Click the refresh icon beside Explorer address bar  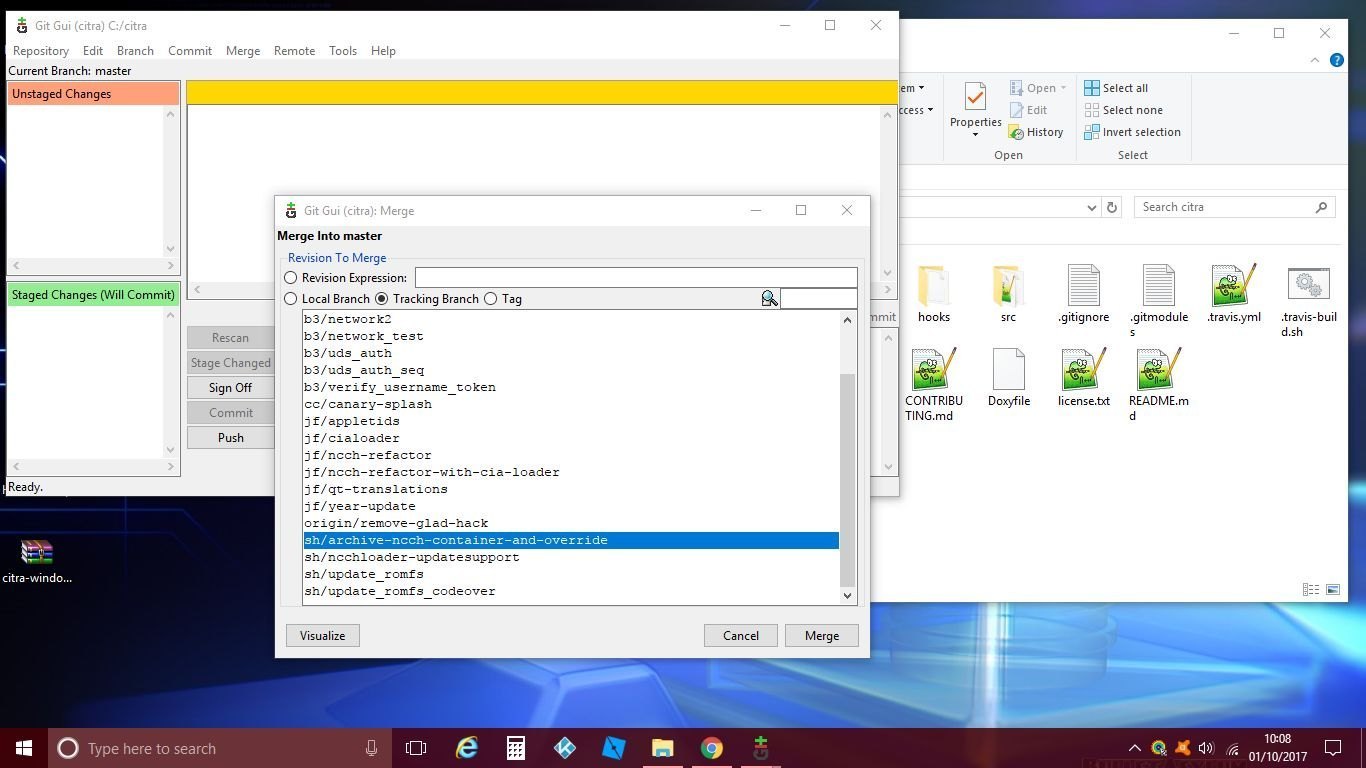click(x=1112, y=207)
